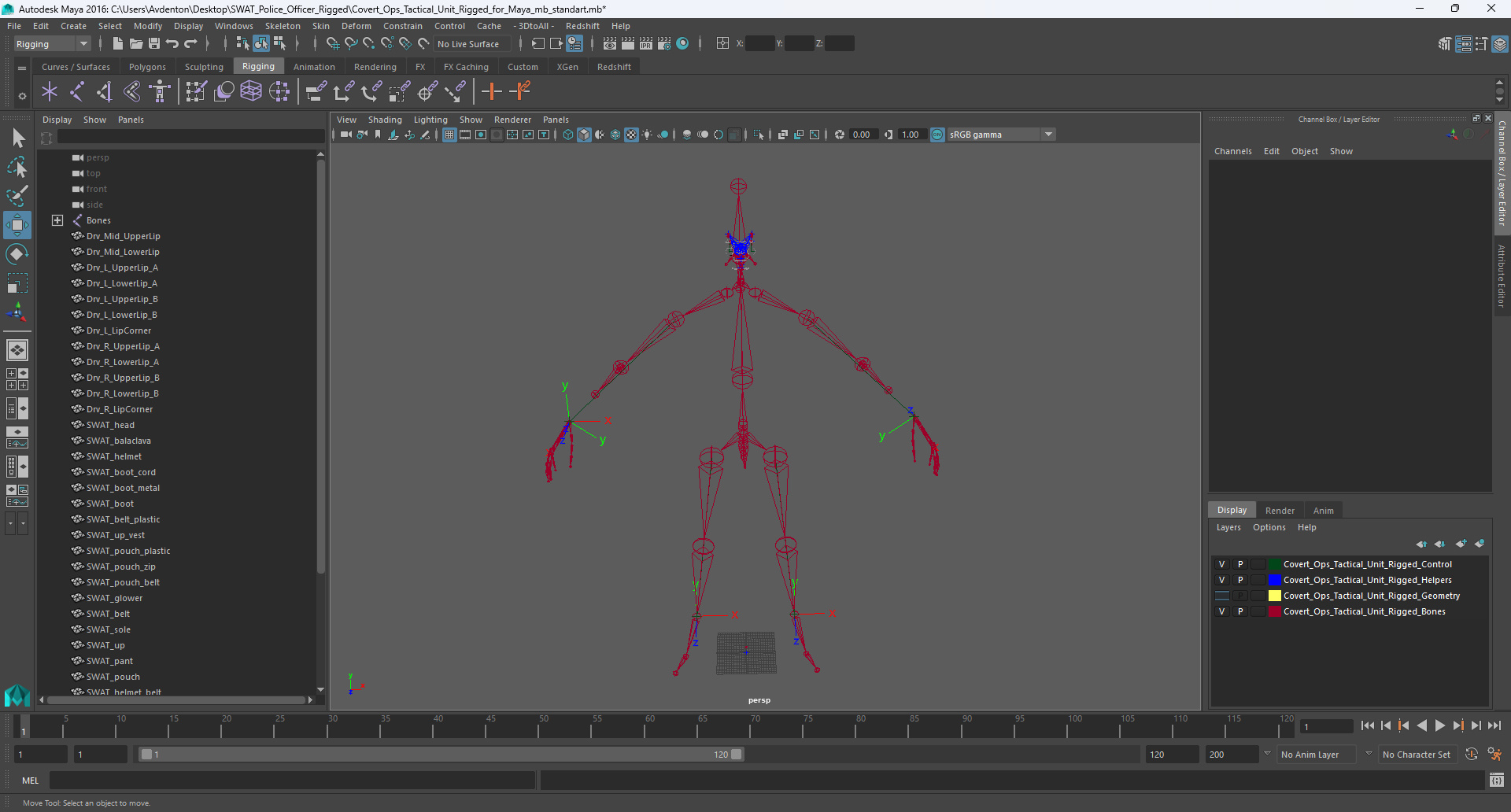
Task: Click Create new layer with selected icon
Action: tap(1480, 544)
